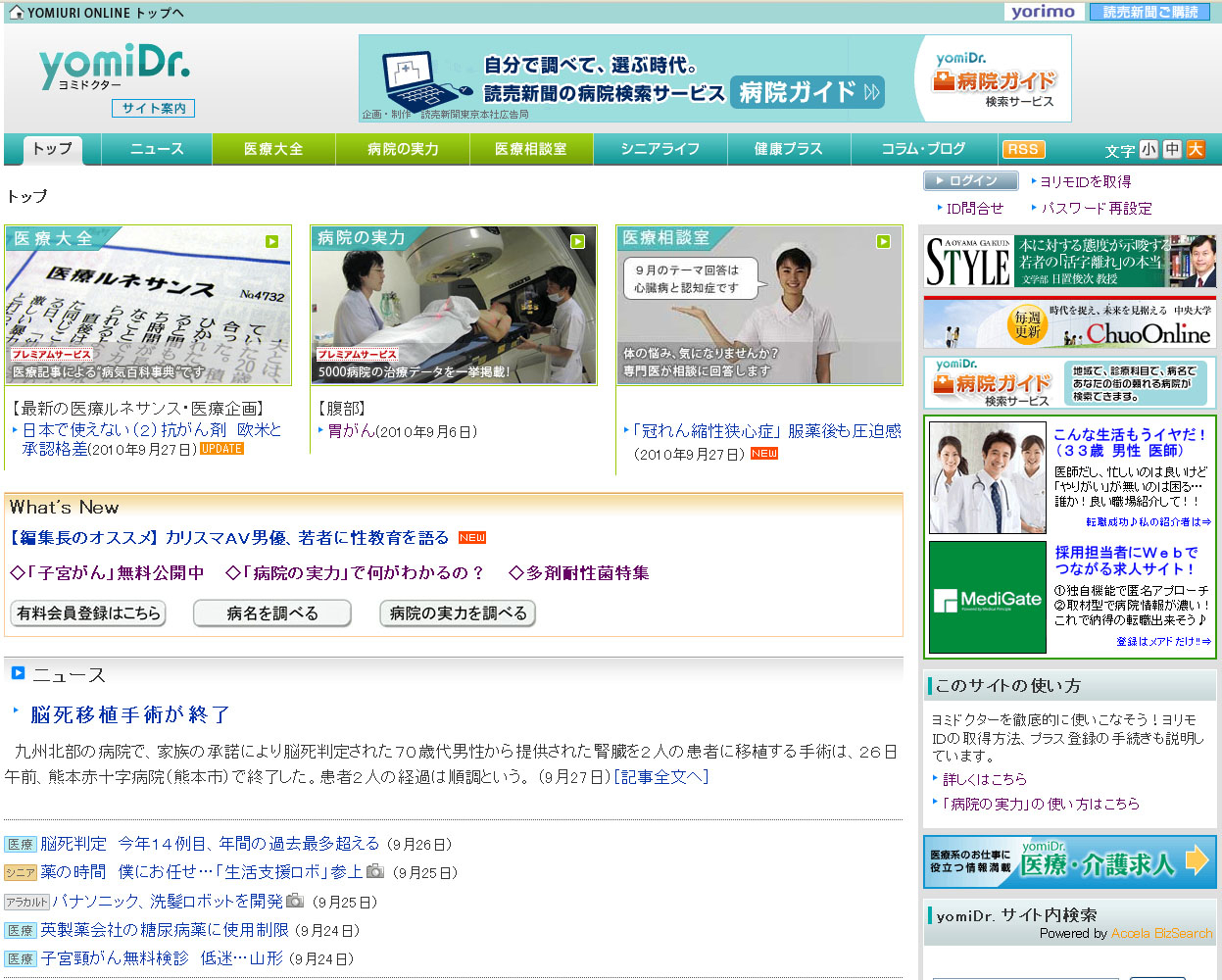1222x980 pixels.
Task: Click 病院の実力を調べる button
Action: click(458, 613)
